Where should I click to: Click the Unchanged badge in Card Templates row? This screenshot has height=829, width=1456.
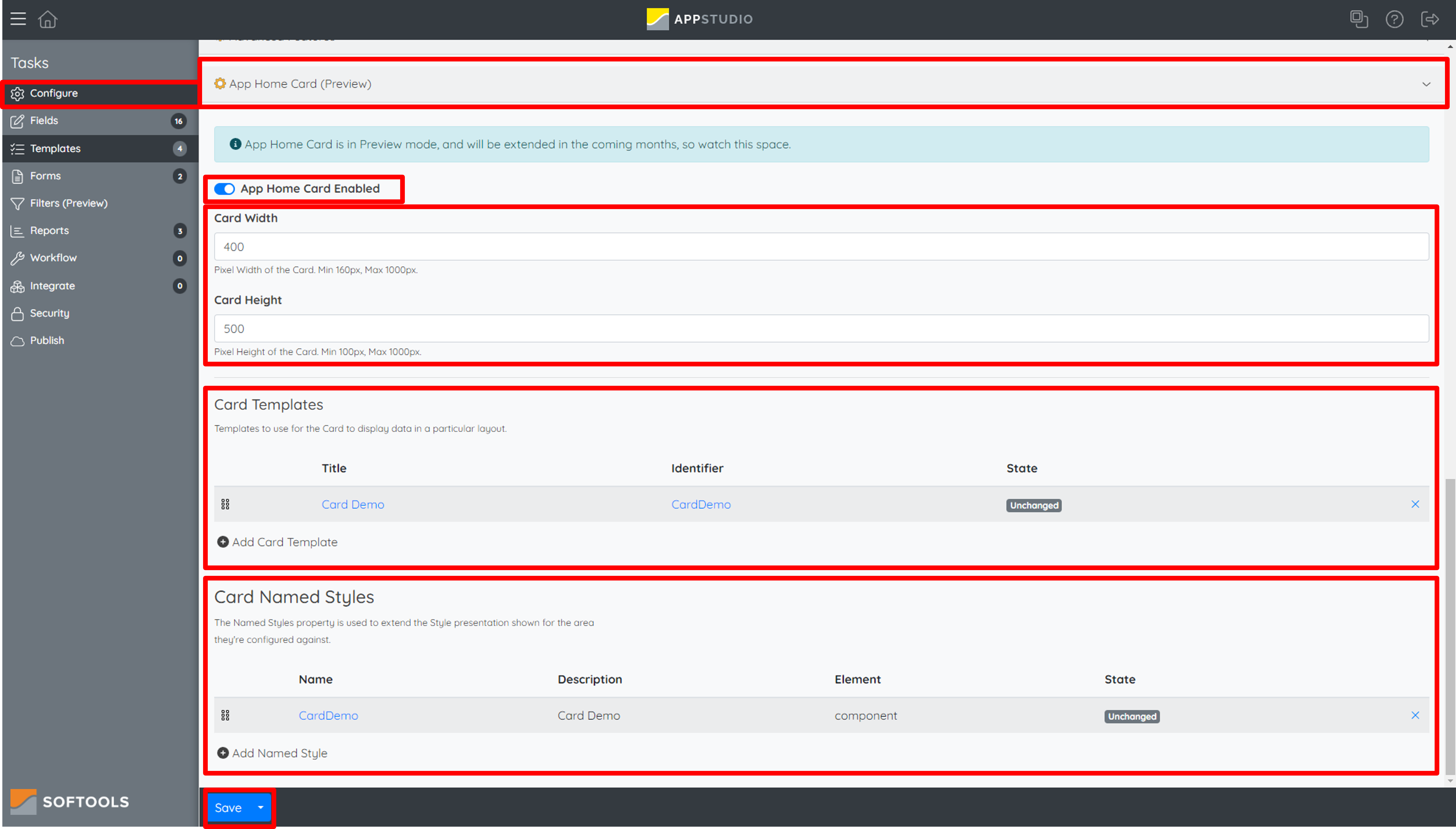[x=1033, y=506]
